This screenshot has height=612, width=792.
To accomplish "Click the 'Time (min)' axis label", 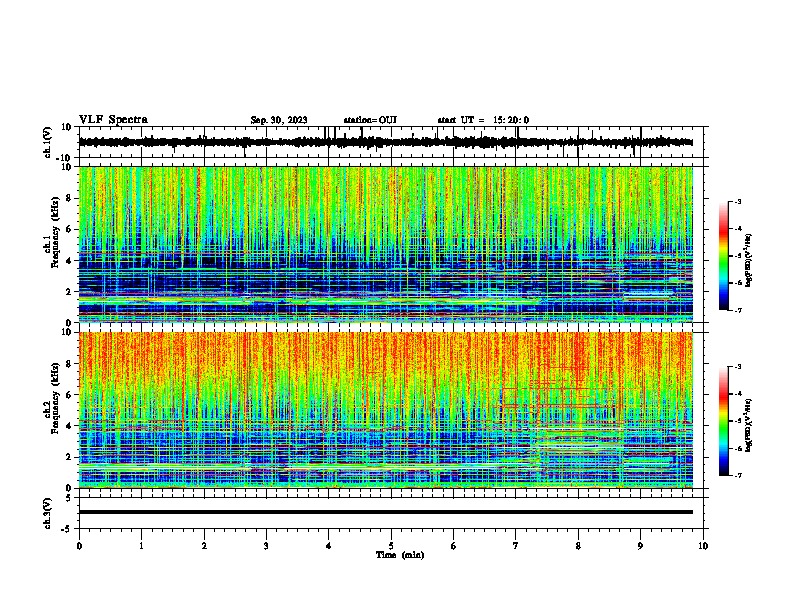I will (400, 555).
